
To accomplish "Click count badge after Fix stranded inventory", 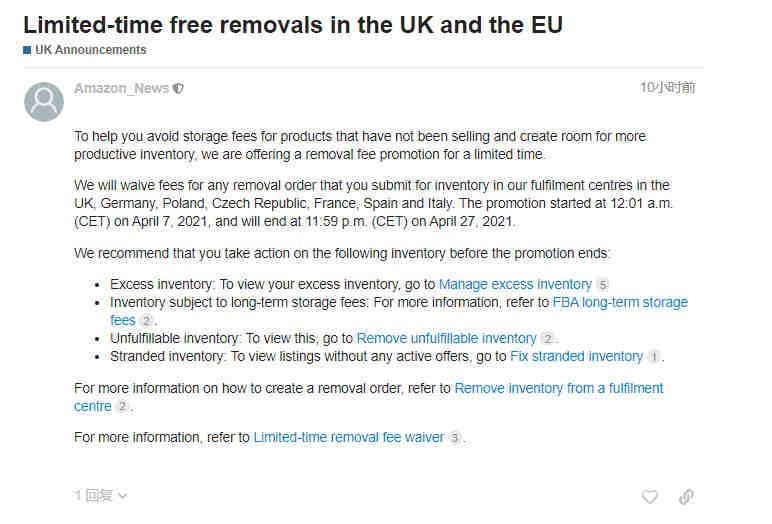I will coord(654,357).
